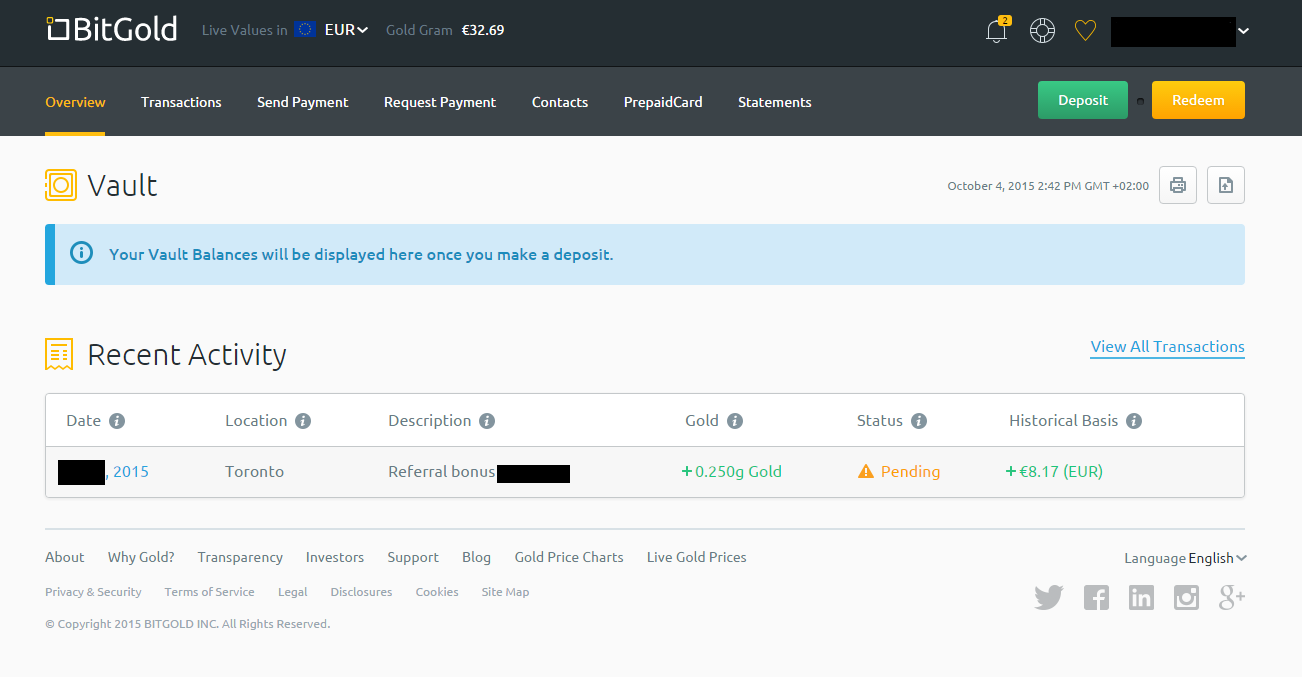Image resolution: width=1302 pixels, height=677 pixels.
Task: Open Privacy & Security link
Action: click(93, 592)
